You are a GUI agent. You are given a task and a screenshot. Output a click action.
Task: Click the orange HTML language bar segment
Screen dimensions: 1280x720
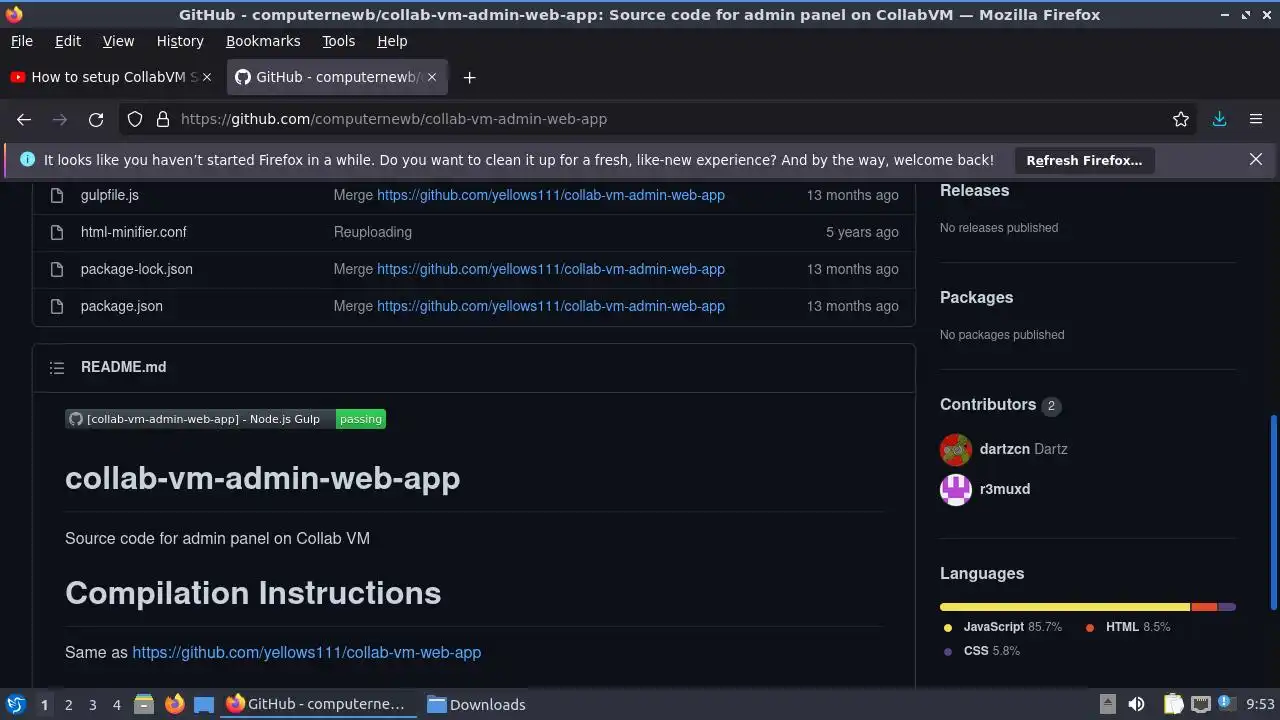click(x=1204, y=607)
